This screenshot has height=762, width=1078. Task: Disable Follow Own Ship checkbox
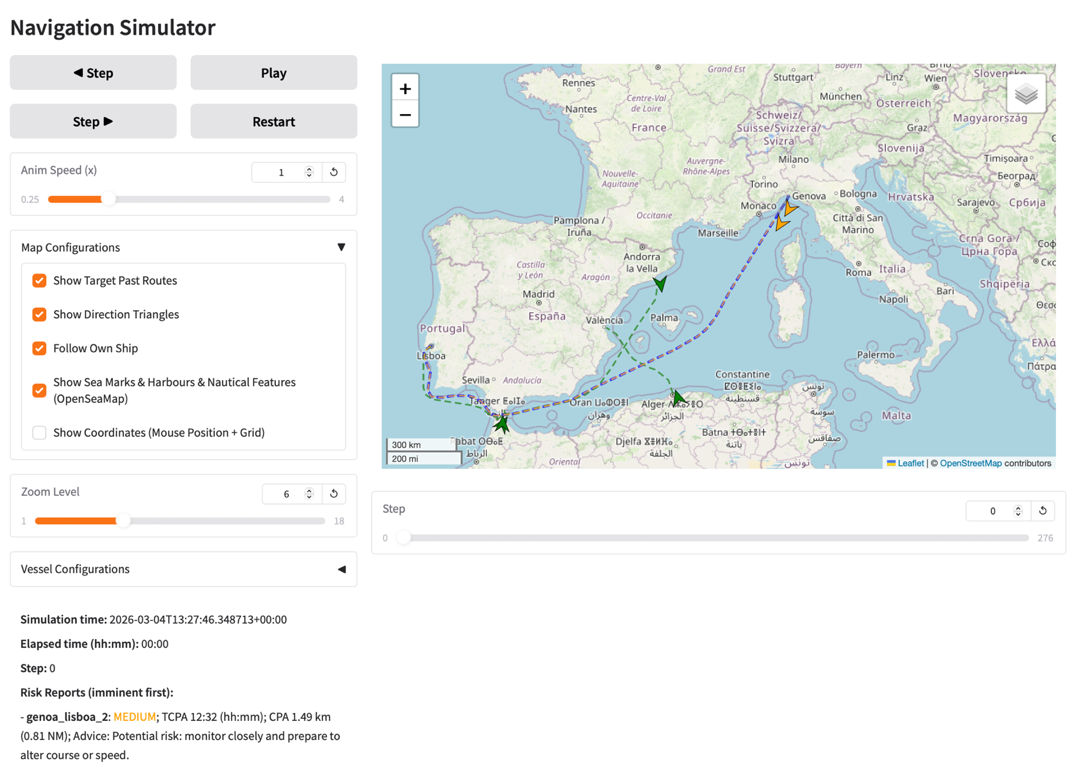[x=39, y=348]
